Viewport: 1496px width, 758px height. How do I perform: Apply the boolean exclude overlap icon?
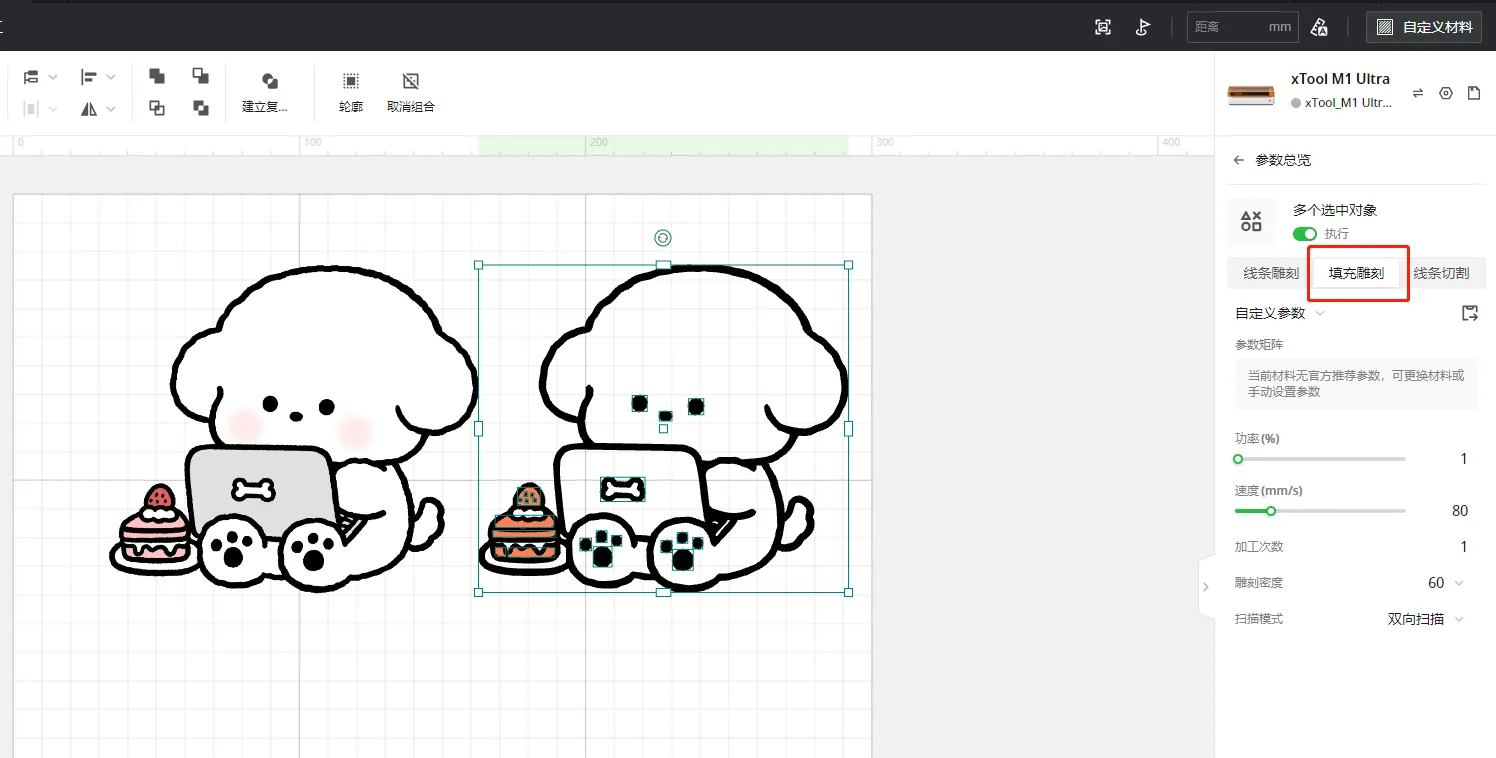coord(201,108)
